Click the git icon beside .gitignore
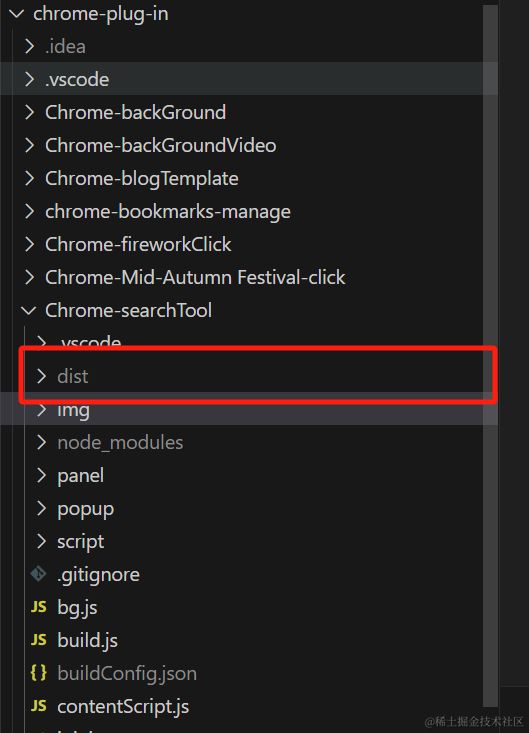The width and height of the screenshot is (529, 733). tap(38, 574)
